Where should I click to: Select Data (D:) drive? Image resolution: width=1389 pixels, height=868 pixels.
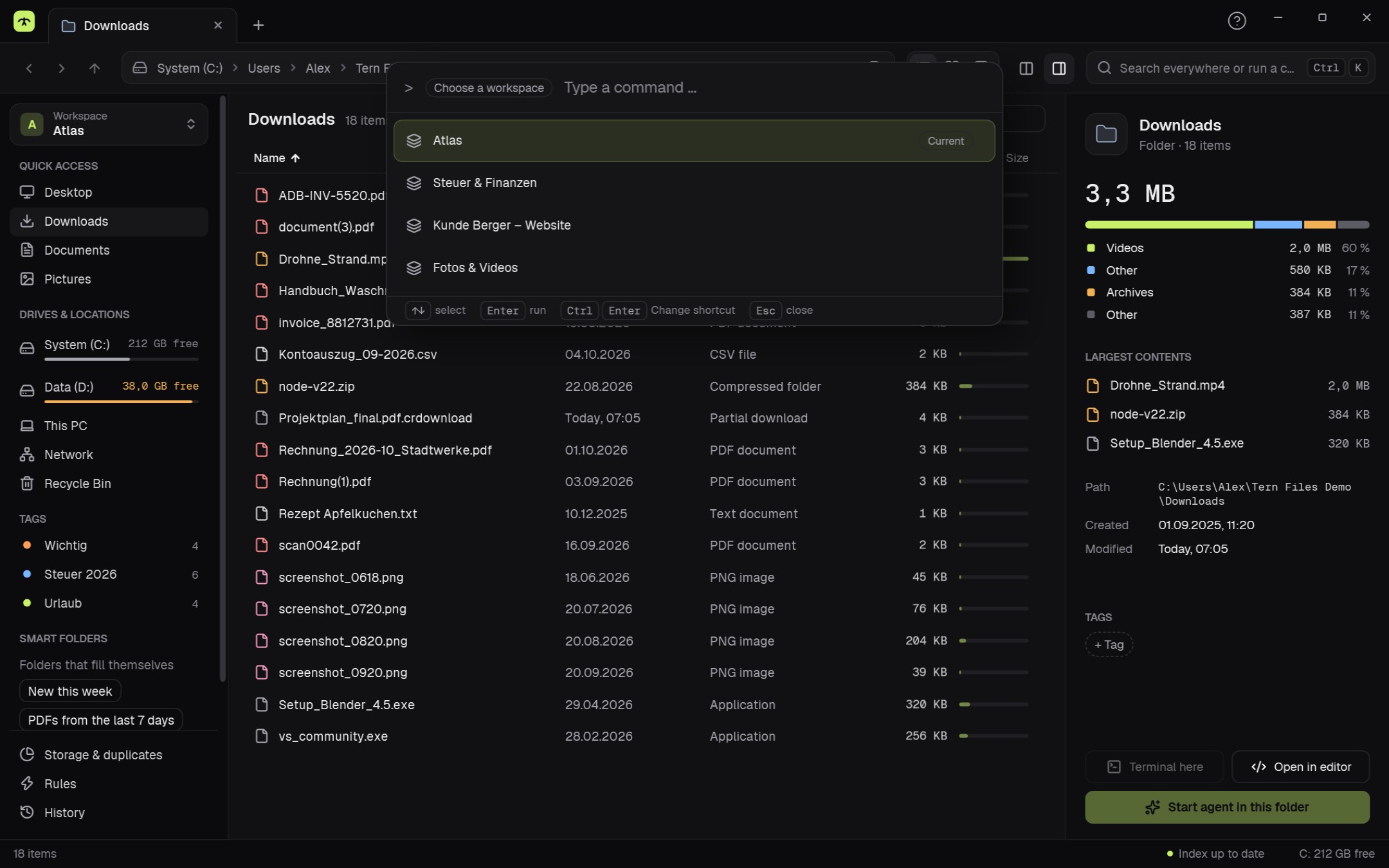(x=109, y=391)
